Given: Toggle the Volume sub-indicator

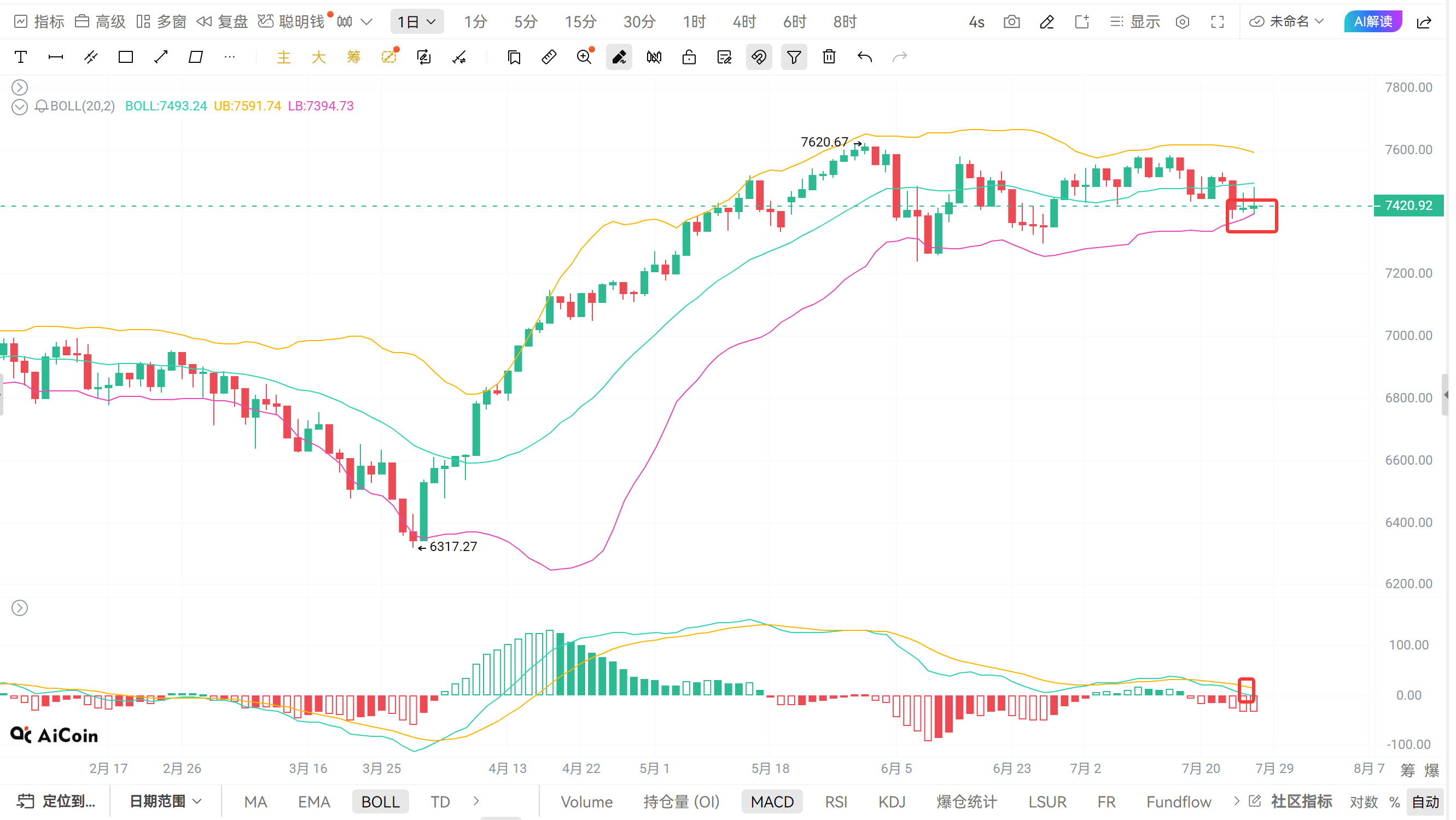Looking at the screenshot, I should coord(587,802).
